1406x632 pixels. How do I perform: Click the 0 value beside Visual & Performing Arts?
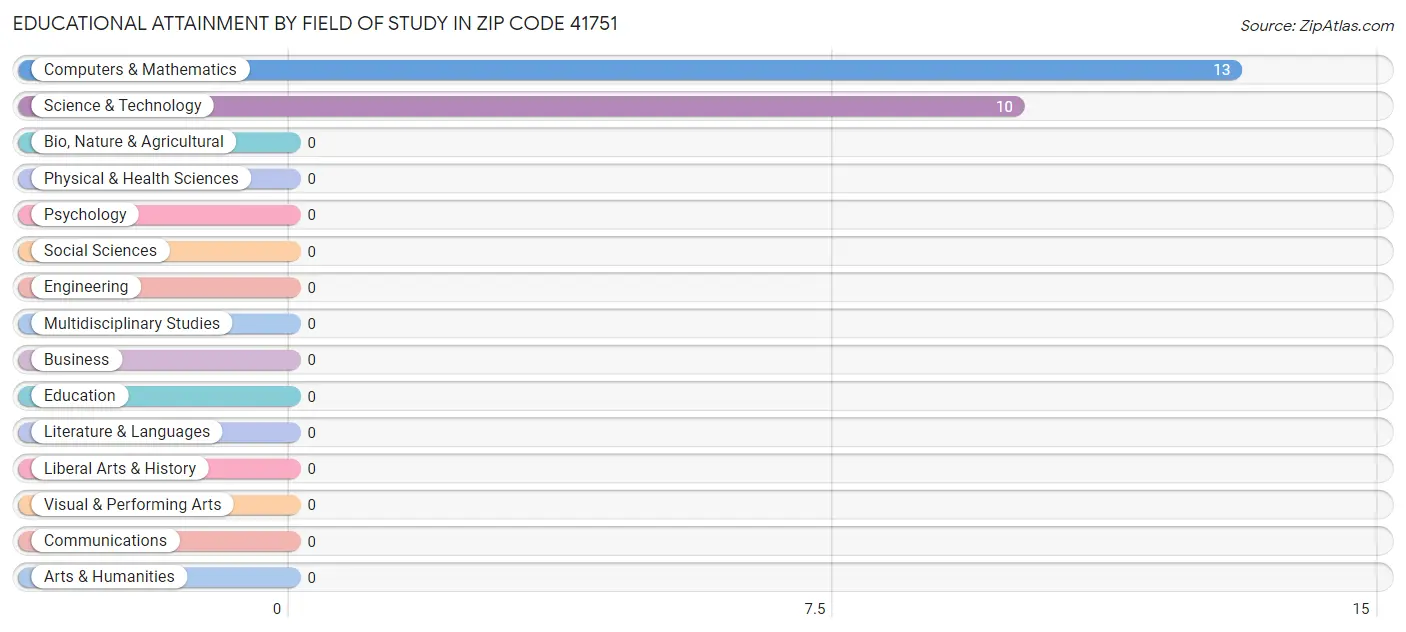click(x=312, y=506)
